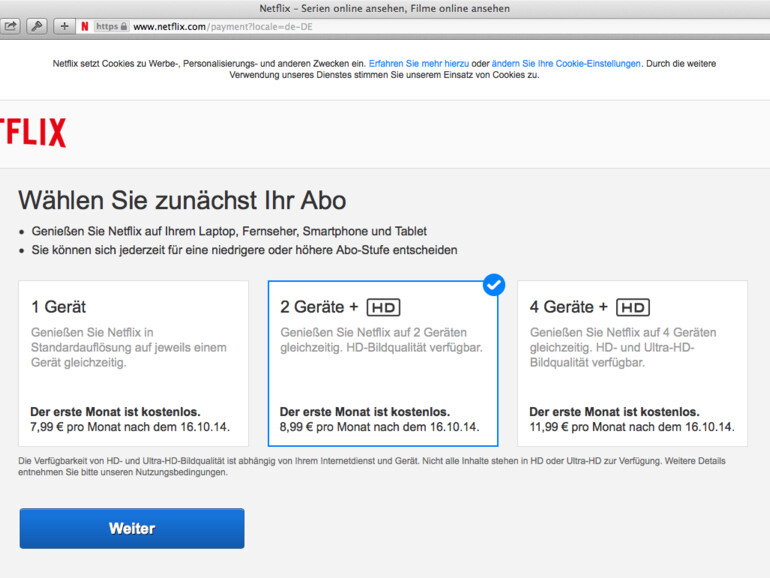The height and width of the screenshot is (578, 770).
Task: Open 'ändern Sie Ihre Cookie-Einstellungen' link
Action: (566, 63)
